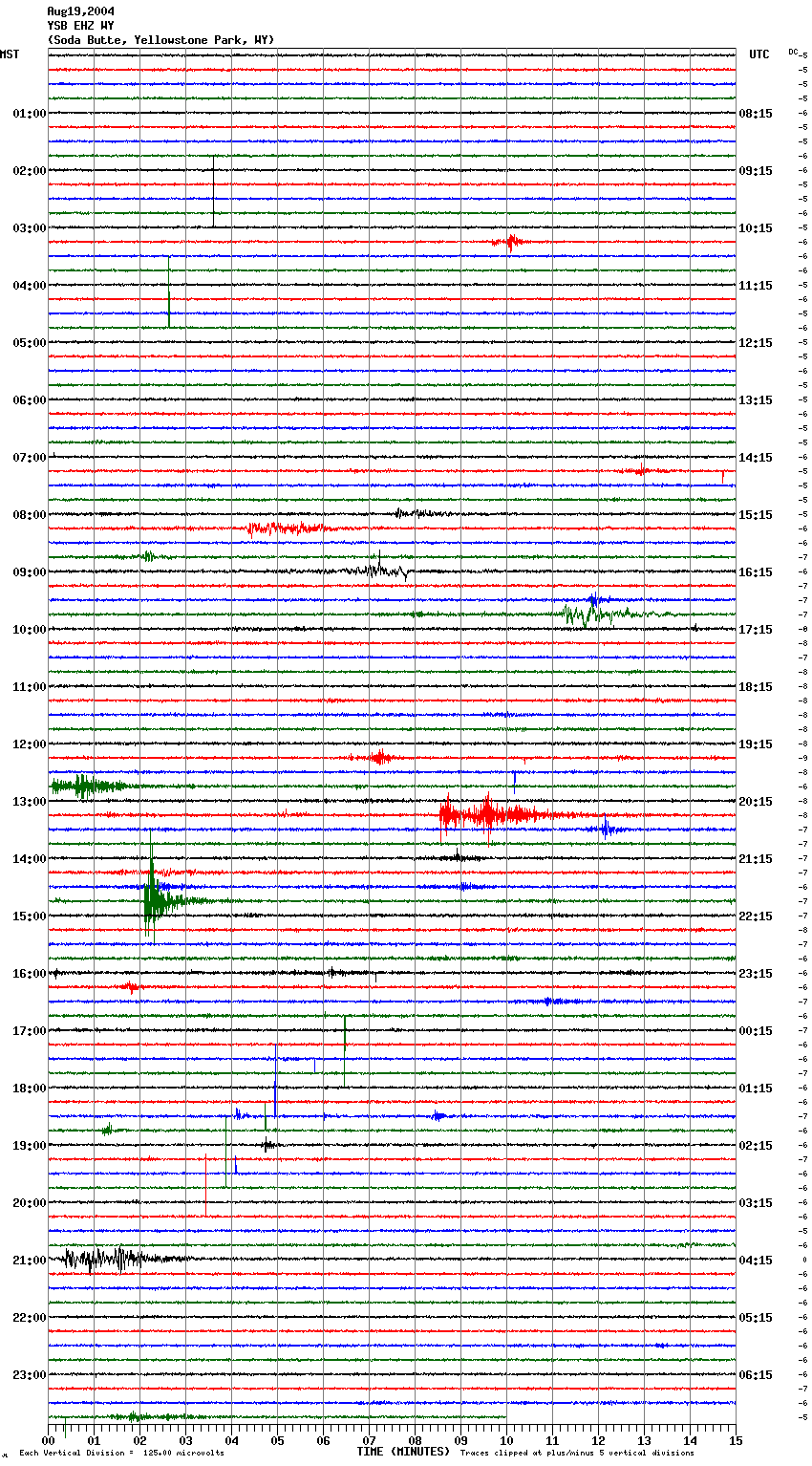
Task: Click the Soda Butte, Yellowstone Park location title
Action: coord(160,40)
